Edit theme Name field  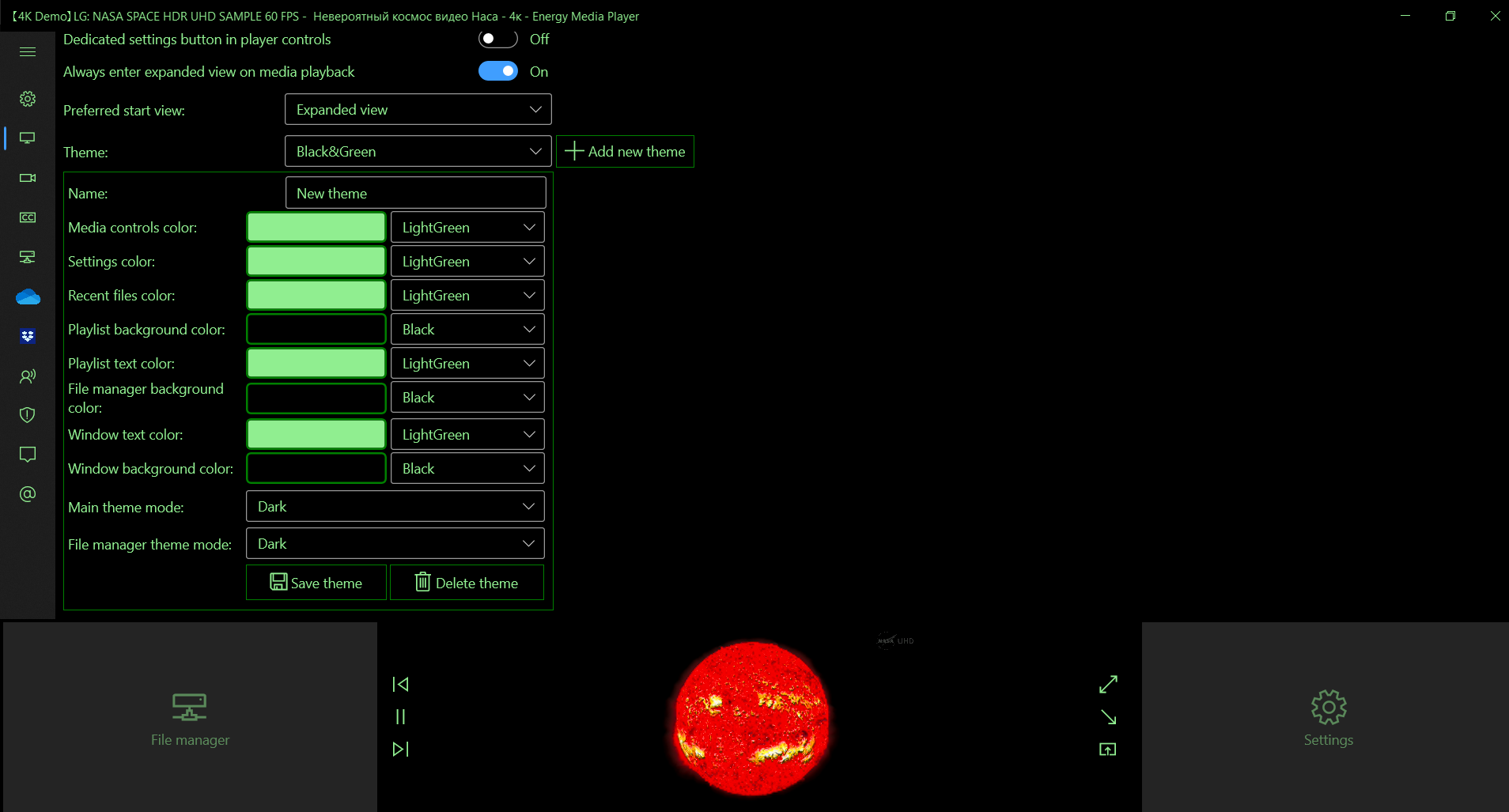pos(415,193)
